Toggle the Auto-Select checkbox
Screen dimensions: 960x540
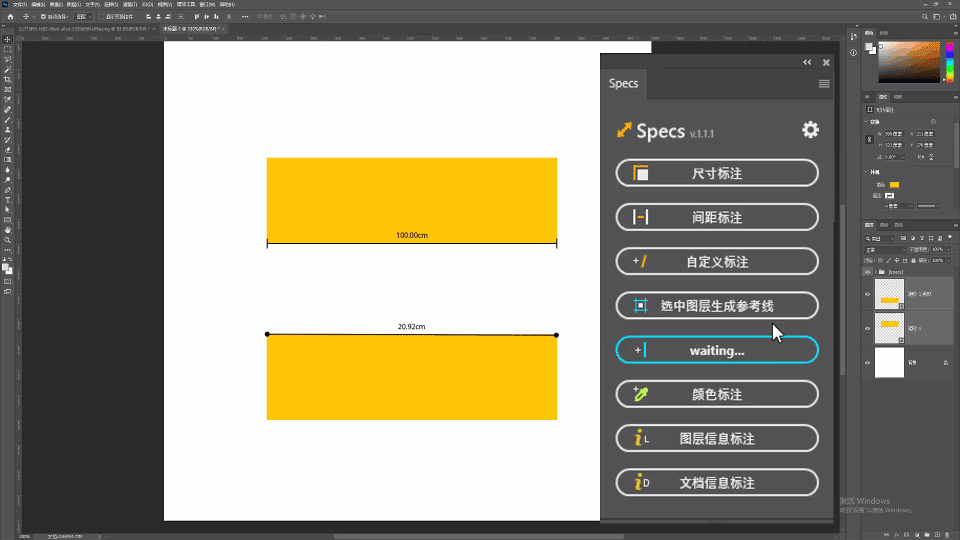coord(43,17)
